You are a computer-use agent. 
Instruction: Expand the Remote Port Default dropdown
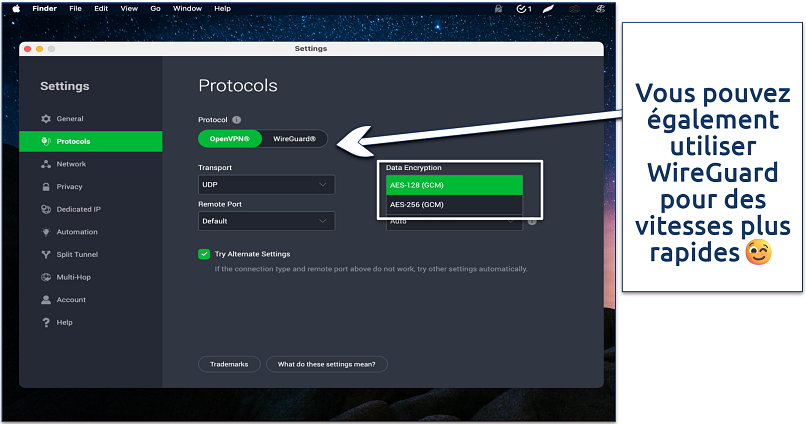tap(266, 221)
